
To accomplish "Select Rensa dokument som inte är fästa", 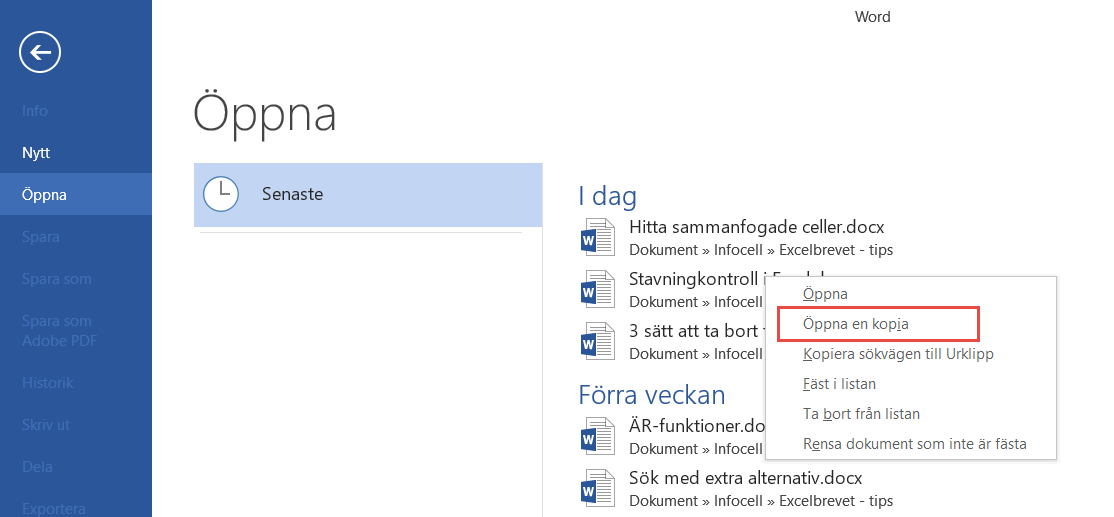I will pos(914,444).
